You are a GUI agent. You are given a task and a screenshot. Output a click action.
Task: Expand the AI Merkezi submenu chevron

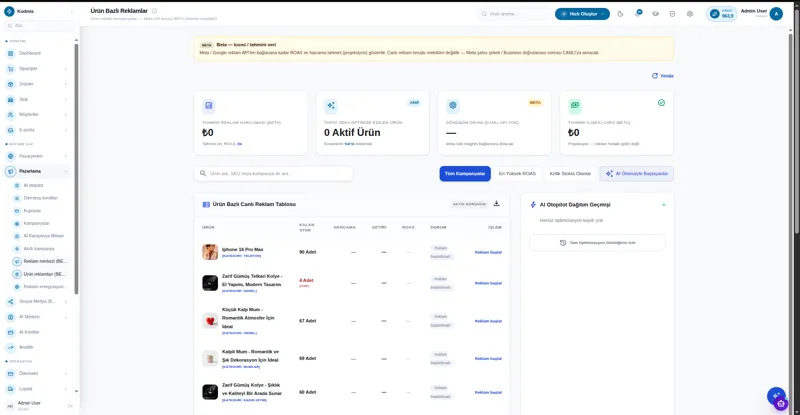coord(66,317)
